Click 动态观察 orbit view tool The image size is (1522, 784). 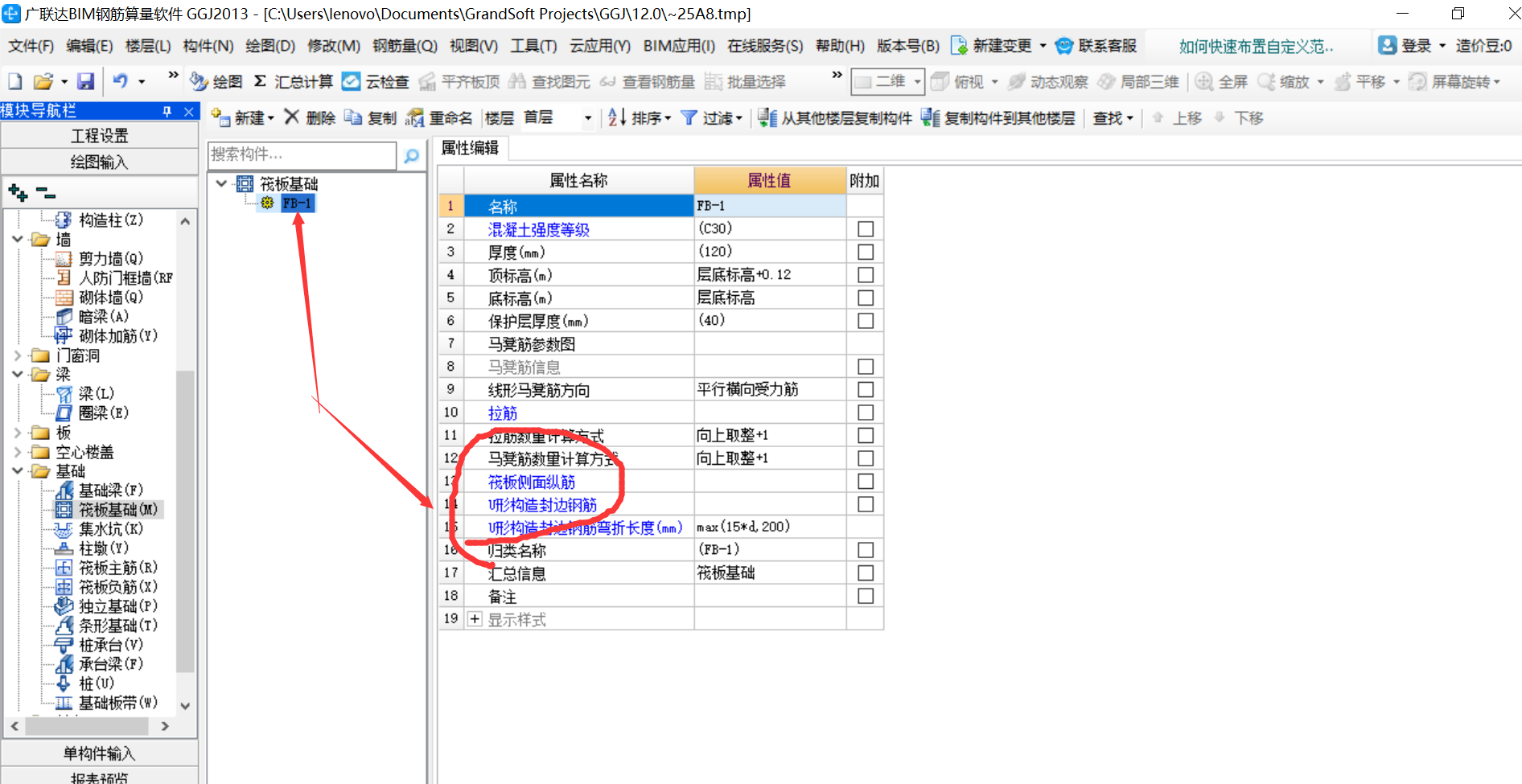1048,81
